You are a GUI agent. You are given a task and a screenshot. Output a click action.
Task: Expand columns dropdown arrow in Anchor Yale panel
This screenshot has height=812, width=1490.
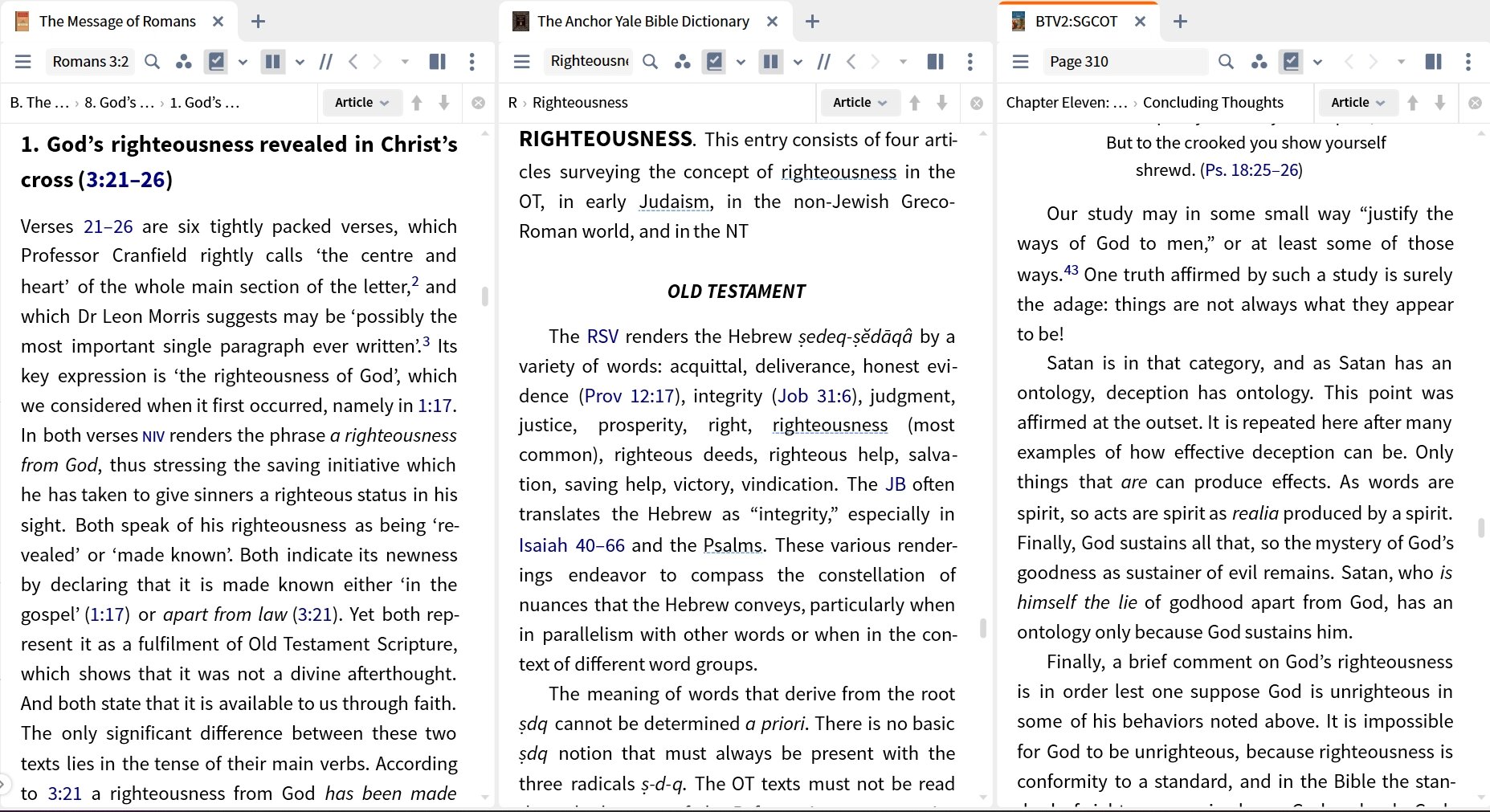tap(798, 62)
